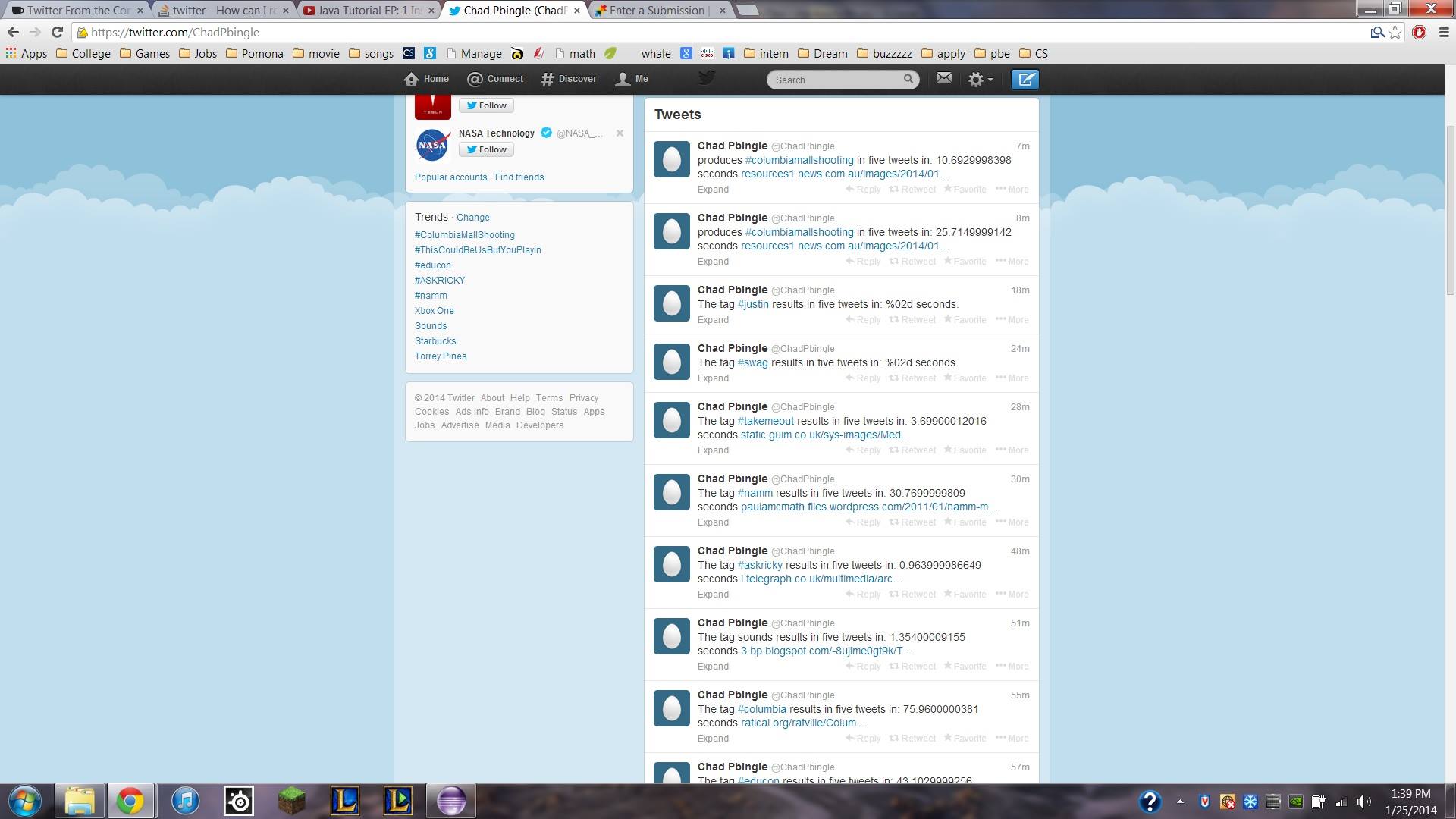The height and width of the screenshot is (819, 1456).
Task: Expand the #askricky tweet
Action: pyautogui.click(x=713, y=595)
